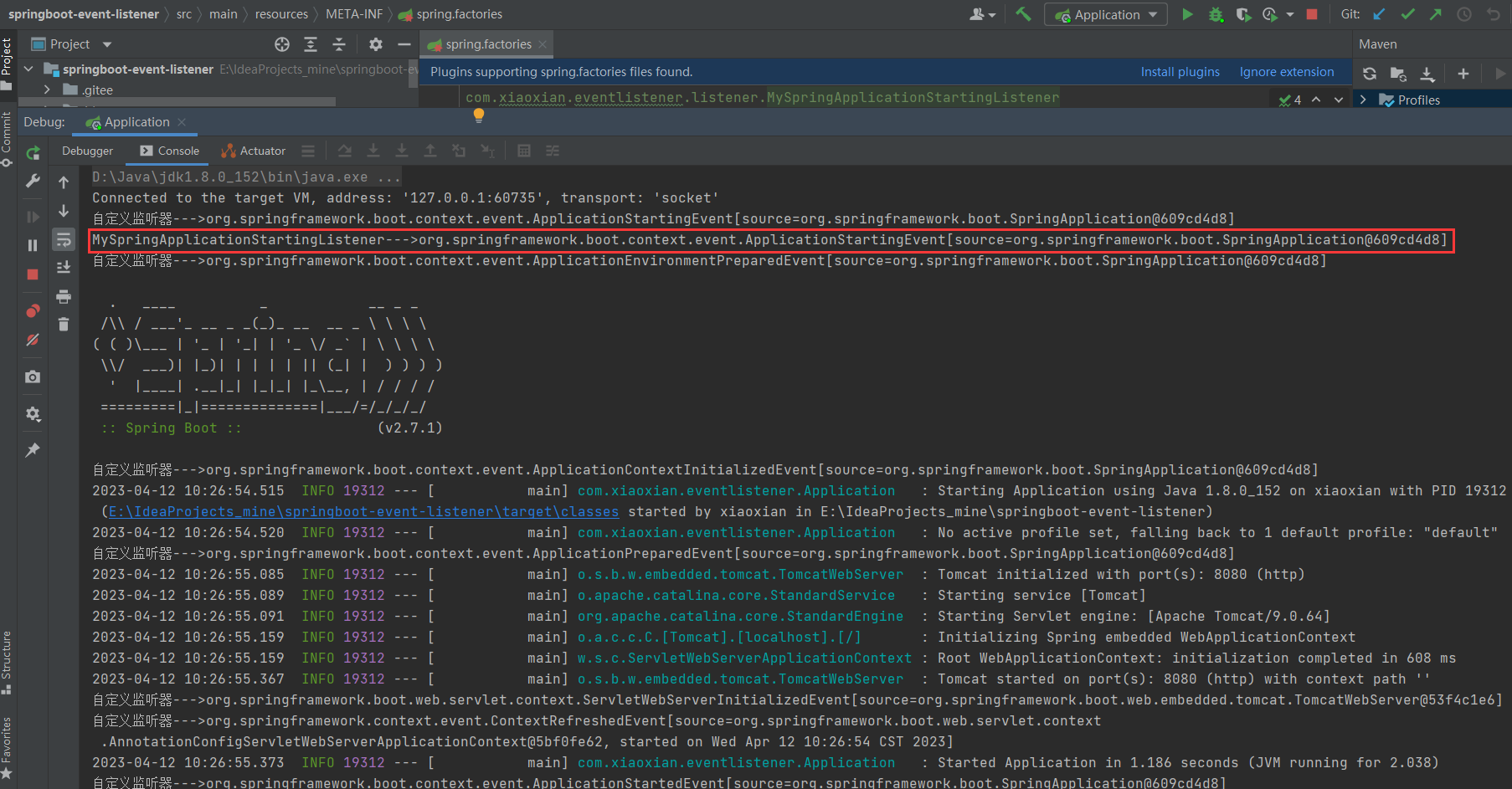Move down the stack trace in console
The width and height of the screenshot is (1512, 789).
click(x=64, y=211)
